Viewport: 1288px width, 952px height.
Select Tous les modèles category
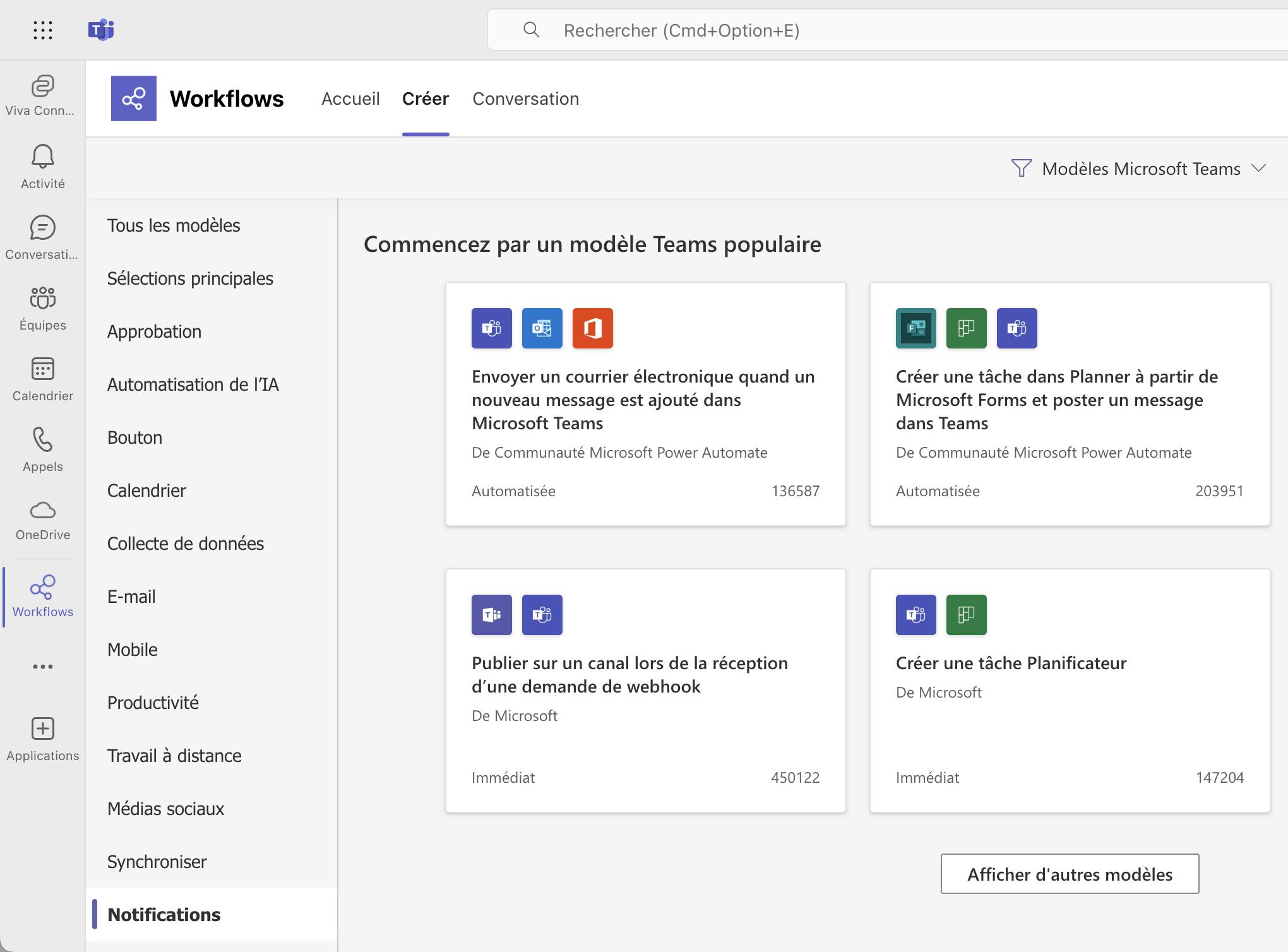212,225
